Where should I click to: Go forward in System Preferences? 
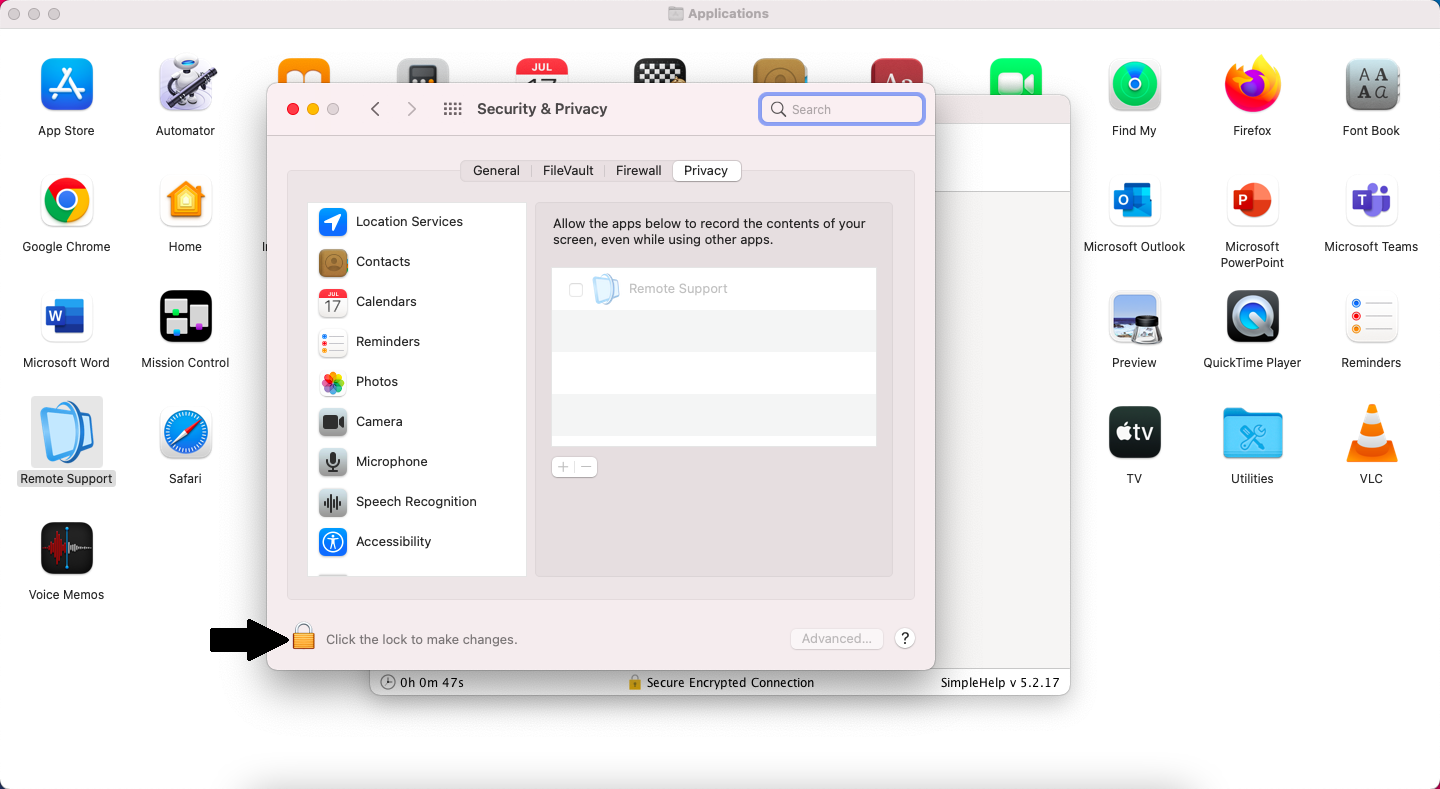411,109
